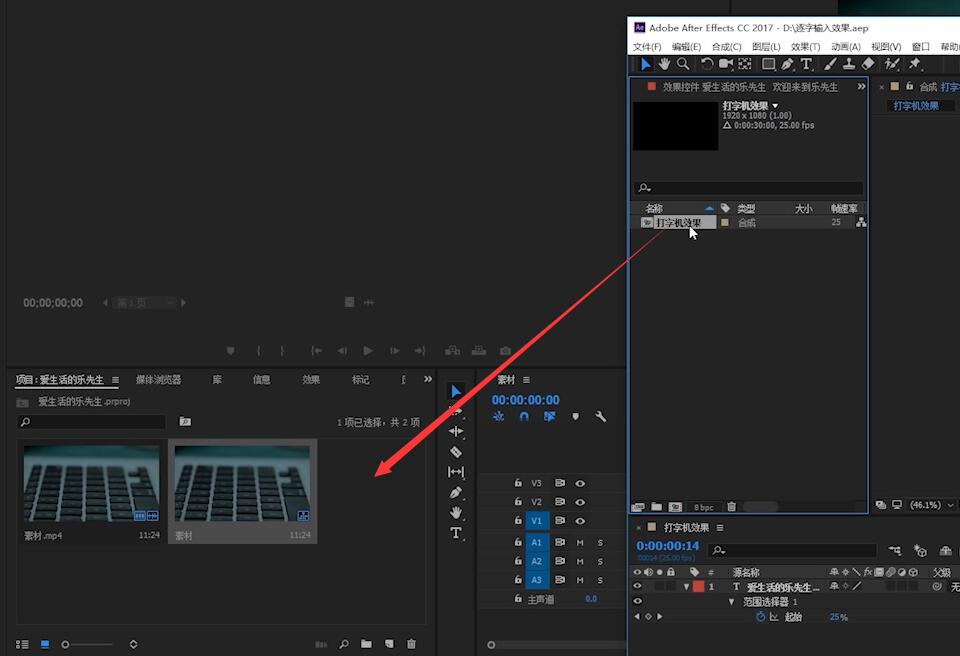Select the After Effects Rotation tool
The width and height of the screenshot is (960, 656).
tap(707, 64)
